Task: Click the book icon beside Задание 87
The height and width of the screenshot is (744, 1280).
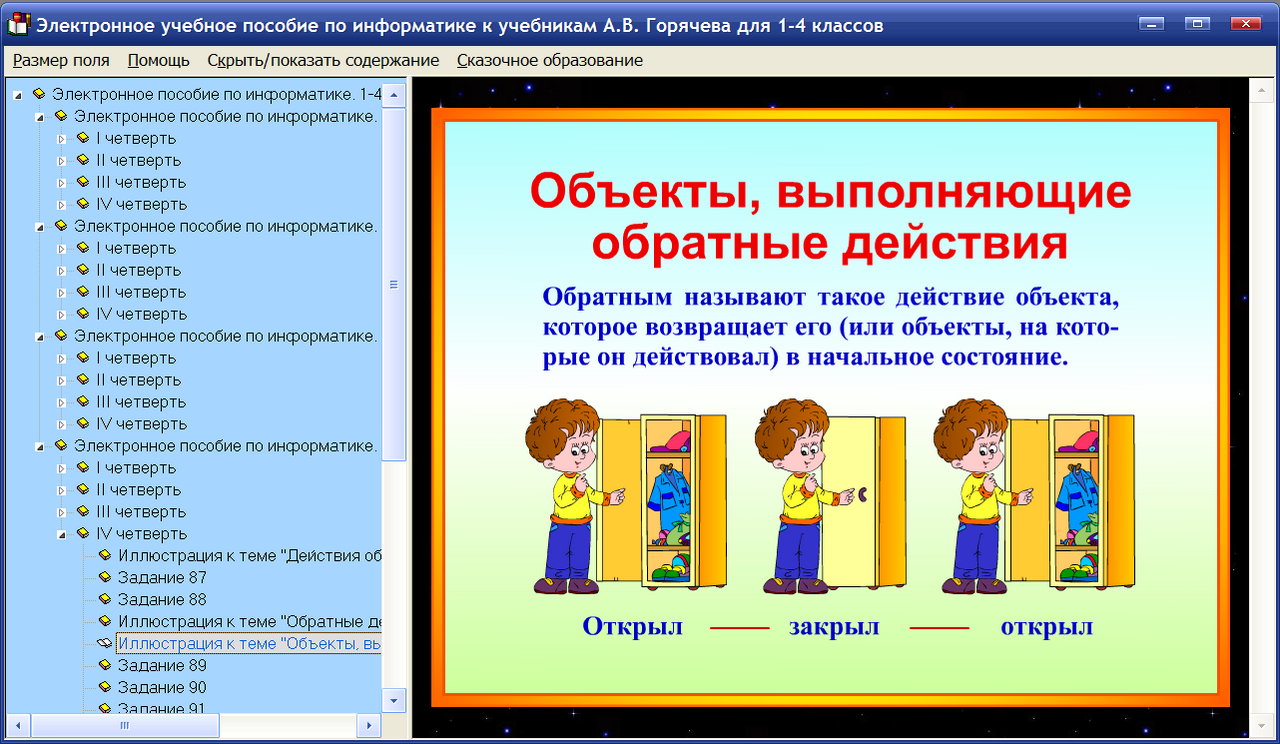Action: pyautogui.click(x=104, y=577)
